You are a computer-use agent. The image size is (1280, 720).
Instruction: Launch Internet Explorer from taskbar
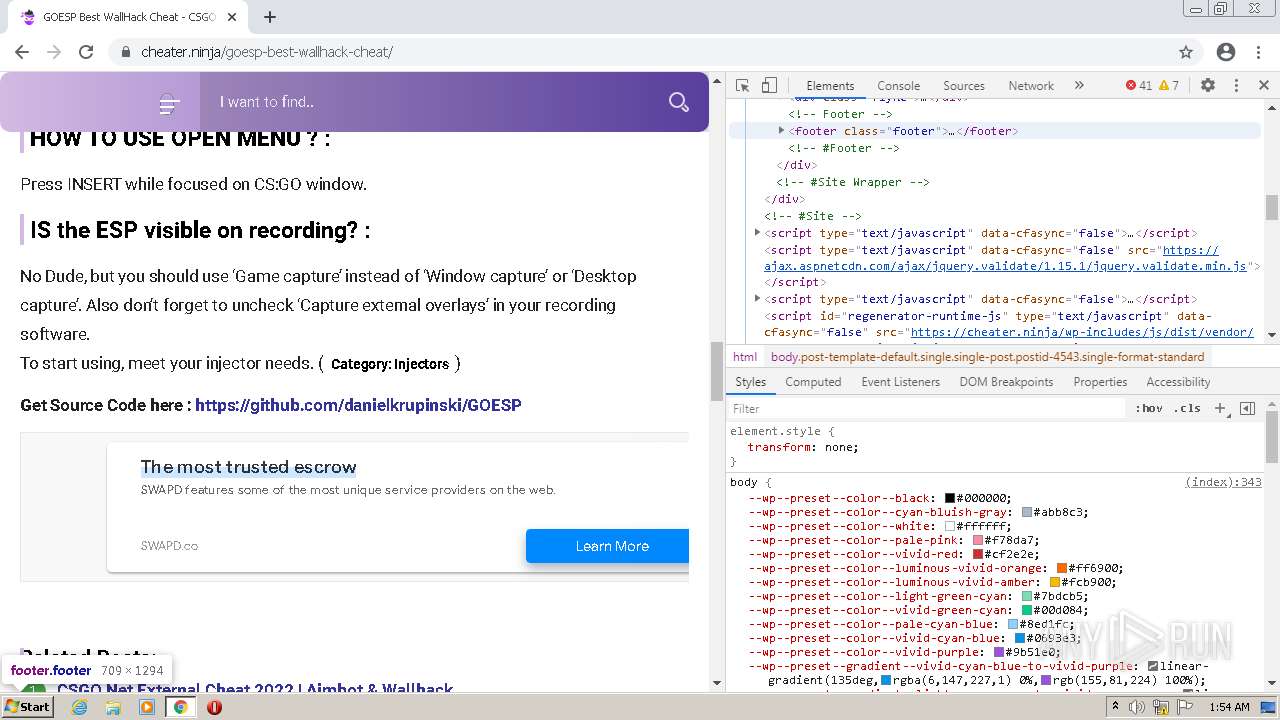point(79,707)
